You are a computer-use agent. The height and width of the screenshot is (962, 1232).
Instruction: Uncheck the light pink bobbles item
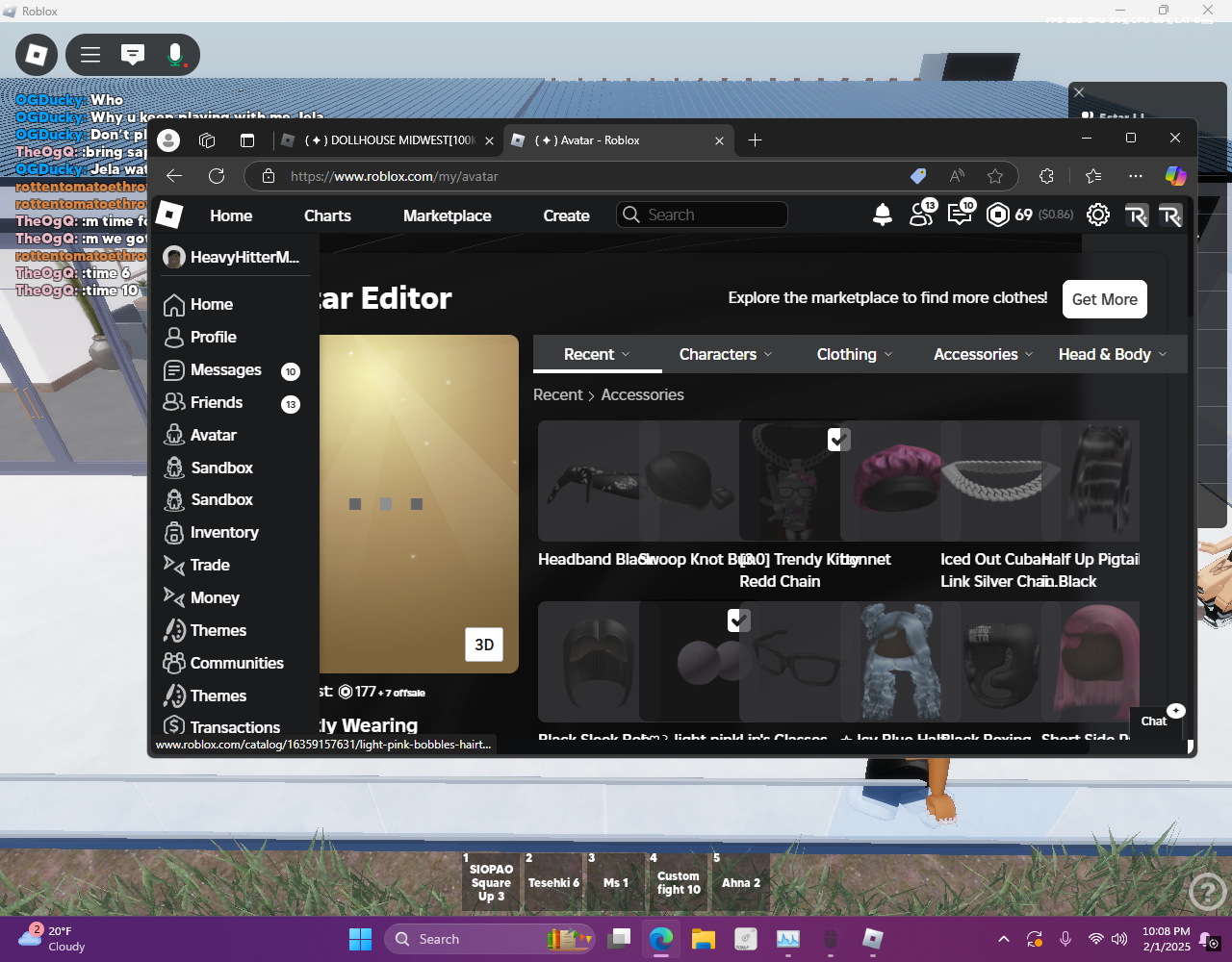tap(738, 620)
